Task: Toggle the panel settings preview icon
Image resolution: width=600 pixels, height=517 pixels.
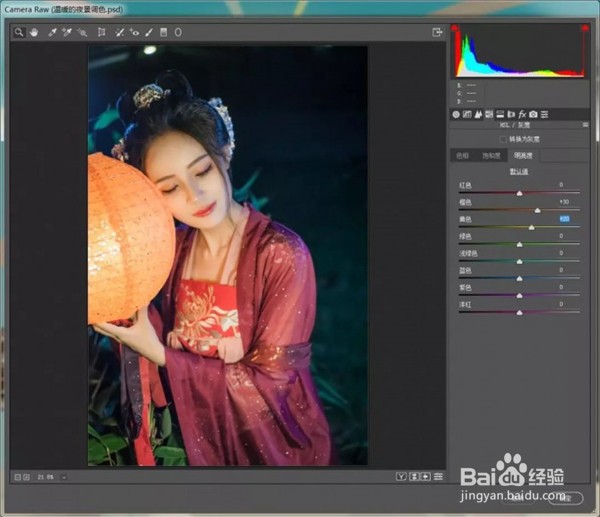Action: [x=439, y=476]
